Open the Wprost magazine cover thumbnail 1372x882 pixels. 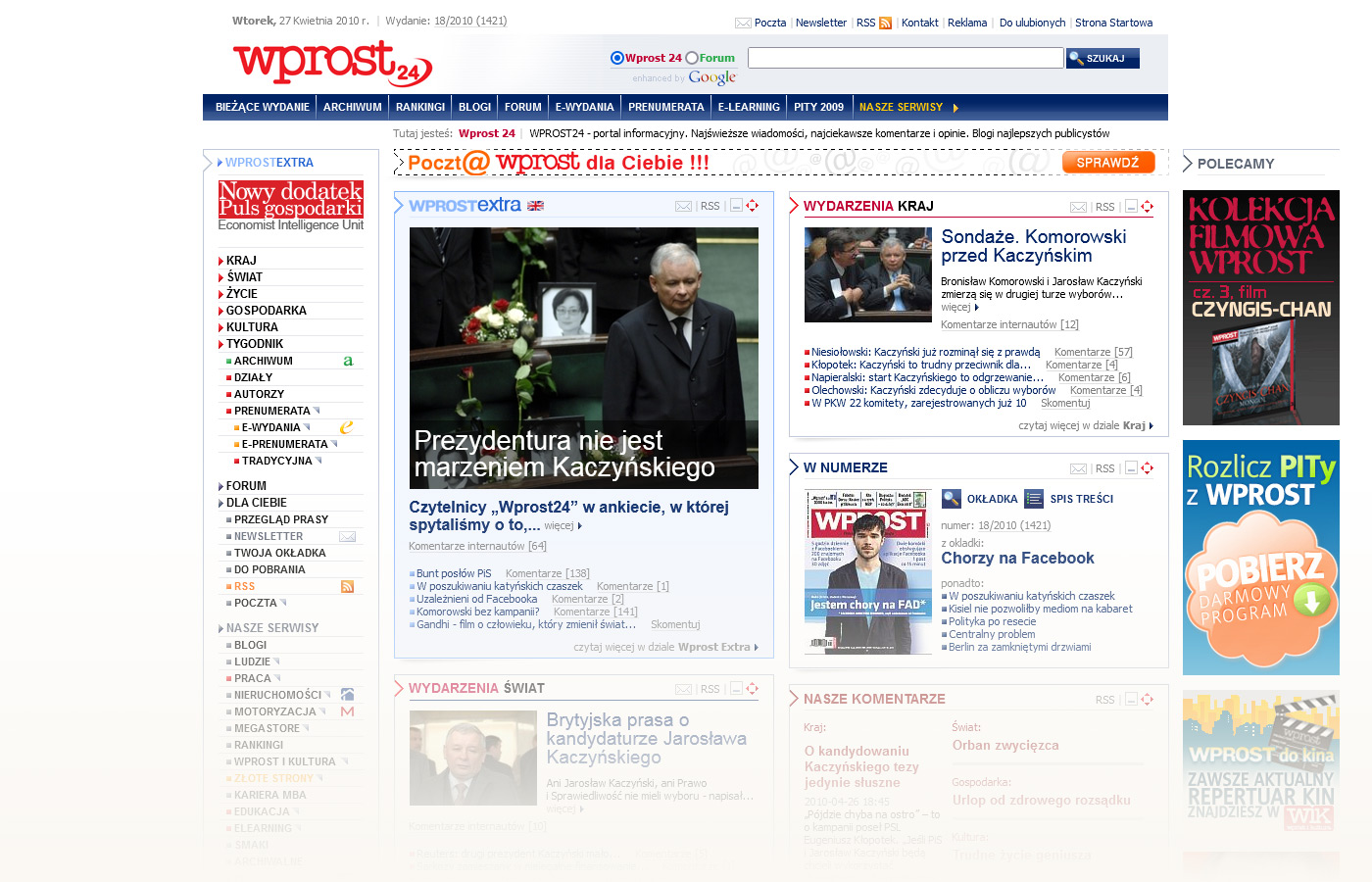click(867, 571)
